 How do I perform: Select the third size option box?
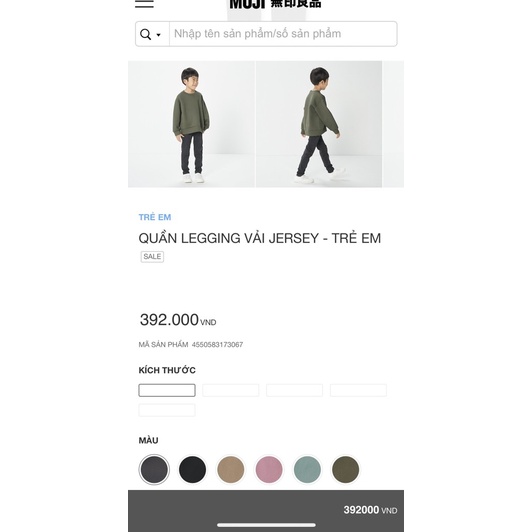pyautogui.click(x=294, y=390)
